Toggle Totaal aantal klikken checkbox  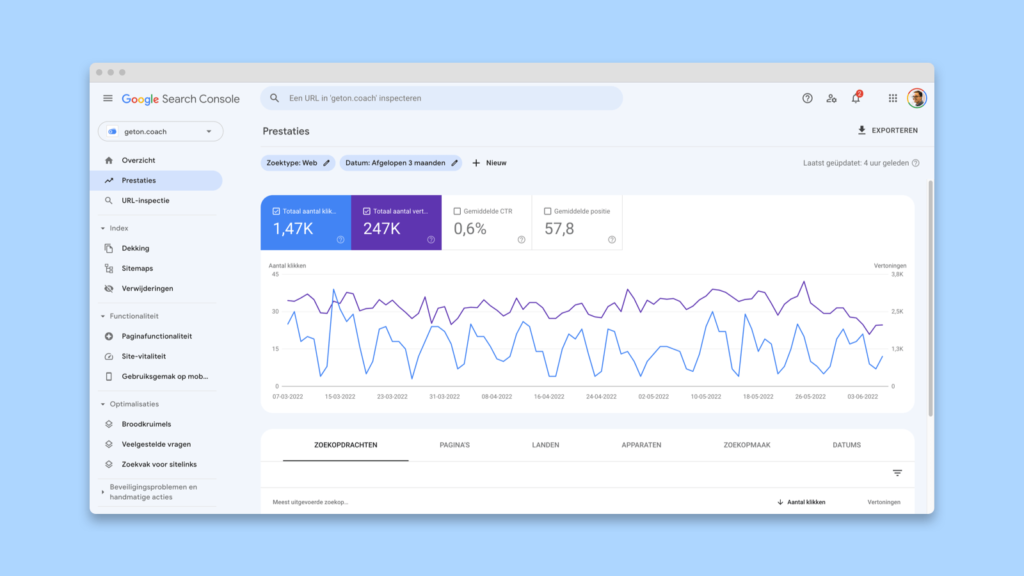276,211
